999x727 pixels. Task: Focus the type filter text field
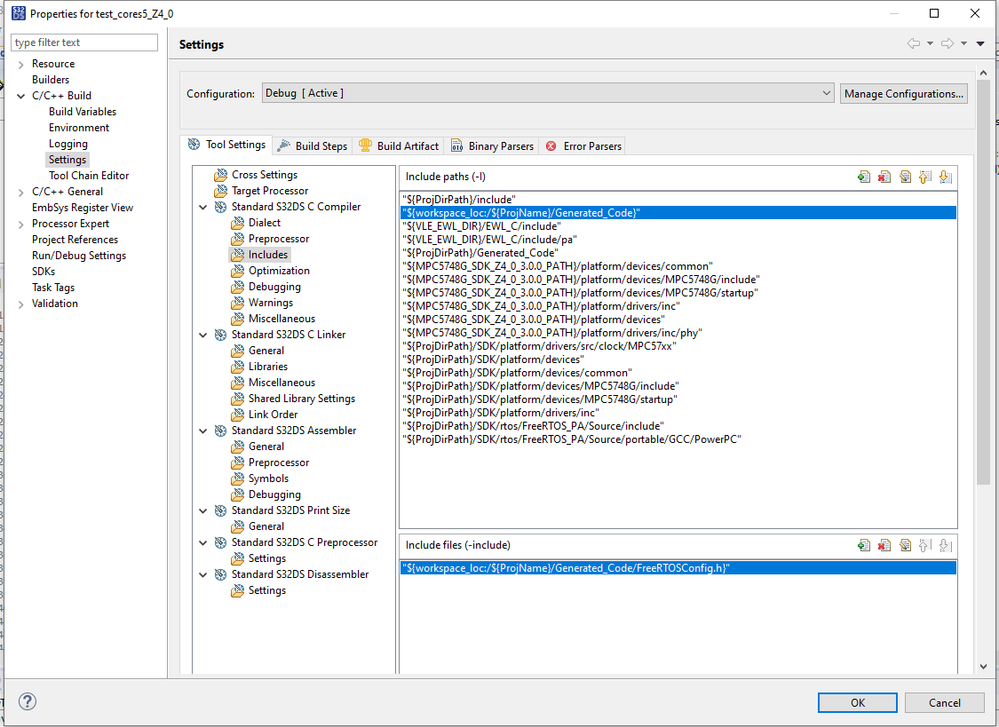coord(84,42)
